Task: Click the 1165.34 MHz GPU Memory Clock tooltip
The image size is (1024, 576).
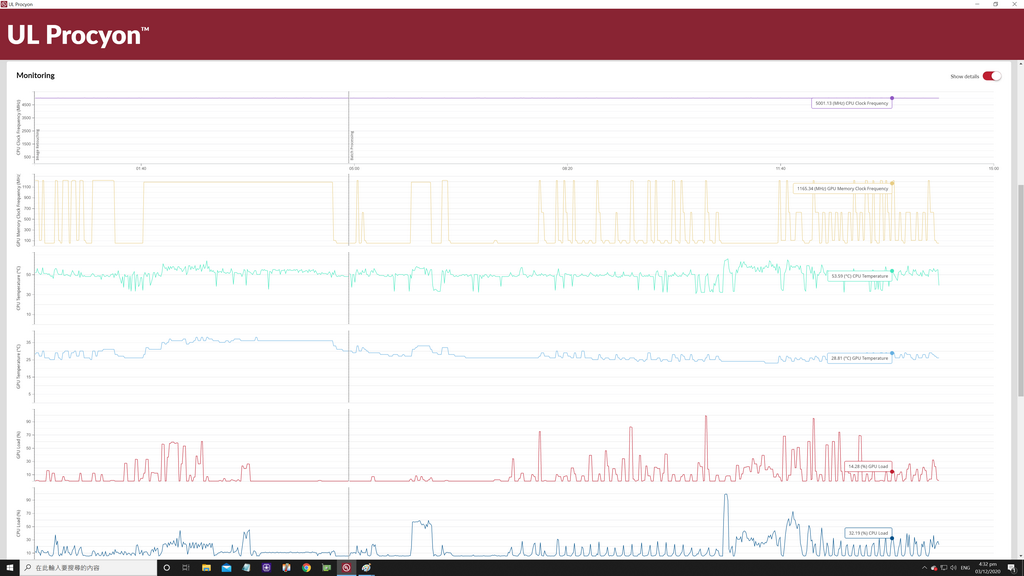Action: pyautogui.click(x=842, y=189)
